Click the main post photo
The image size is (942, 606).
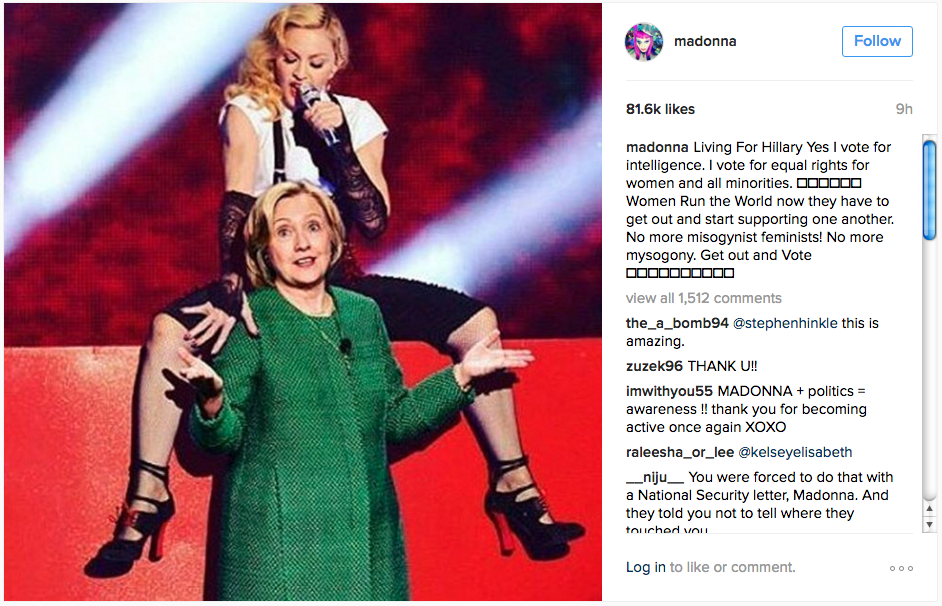point(303,301)
